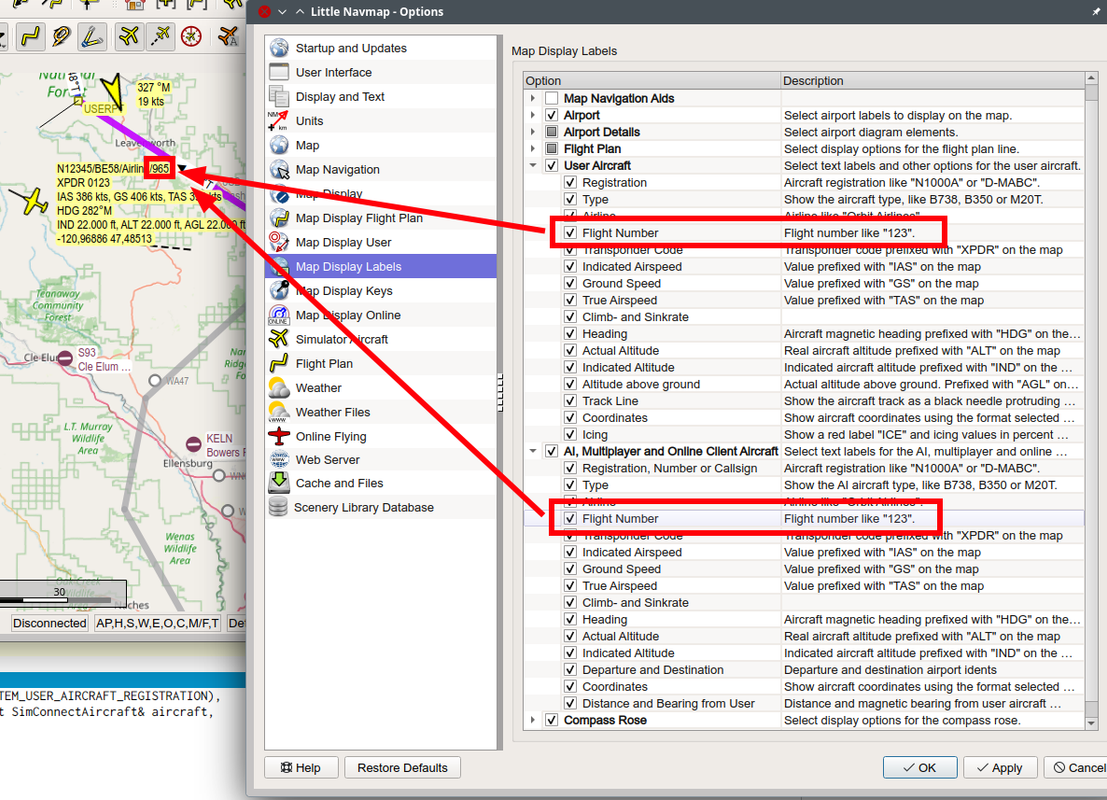Click the Restore Defaults button

point(402,768)
